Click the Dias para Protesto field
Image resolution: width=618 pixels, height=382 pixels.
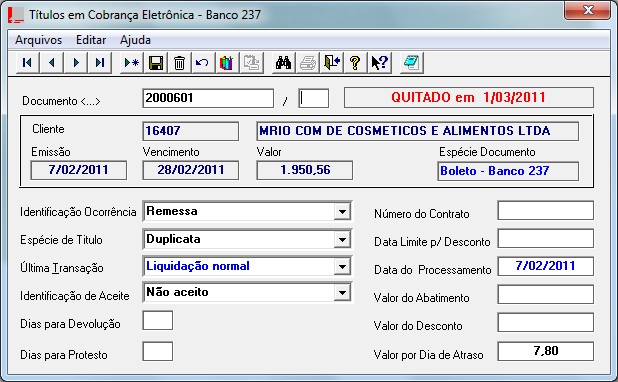pyautogui.click(x=158, y=352)
